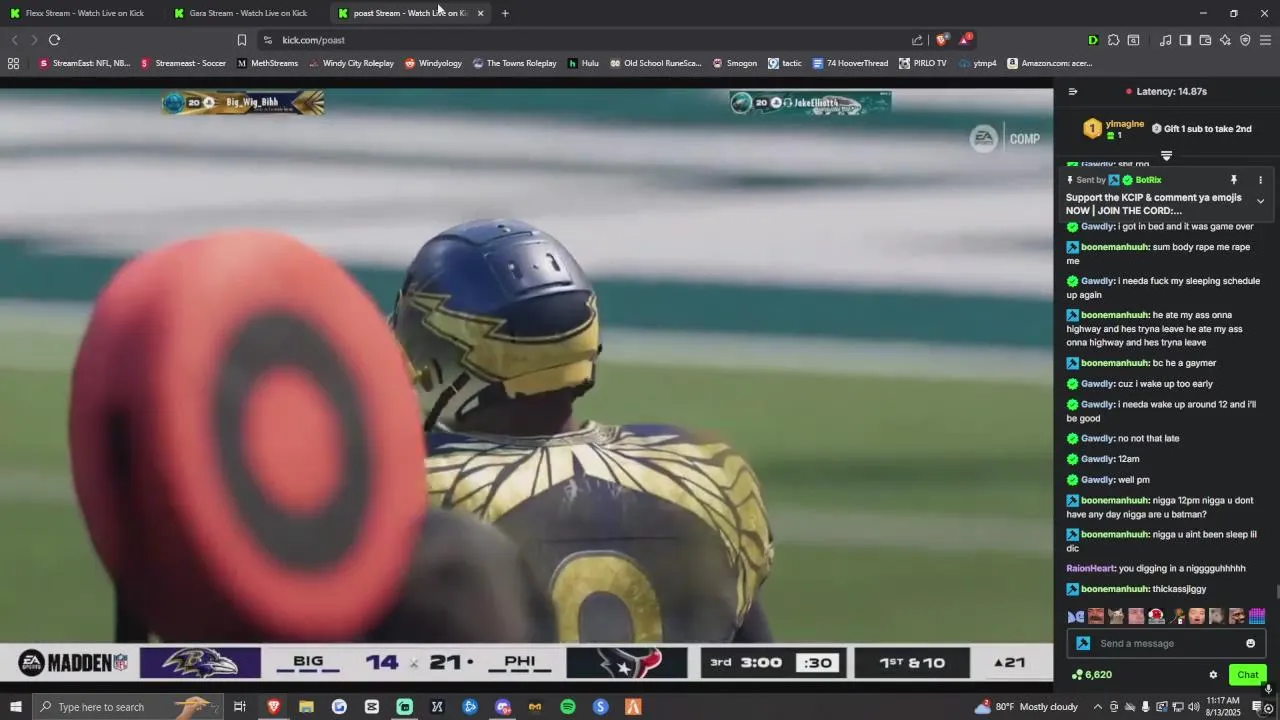Open File Explorer from the taskbar
1280x720 pixels.
pyautogui.click(x=306, y=707)
